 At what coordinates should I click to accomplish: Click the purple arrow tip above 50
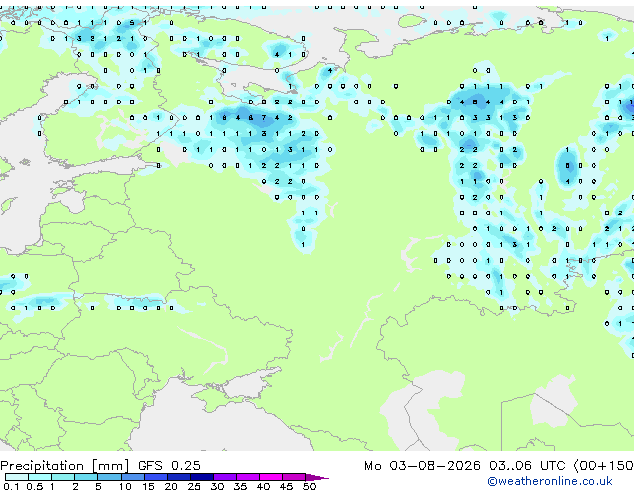[317, 477]
